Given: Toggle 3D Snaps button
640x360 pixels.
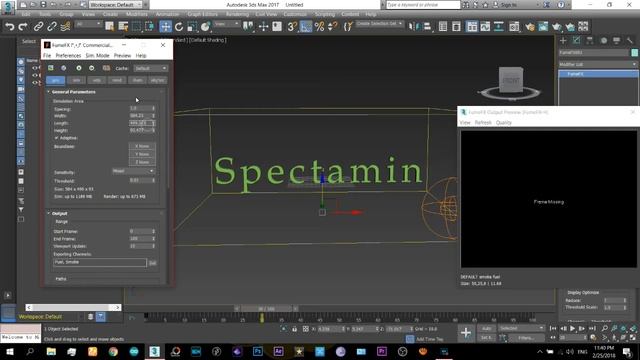Looking at the screenshot, I should click(x=292, y=27).
